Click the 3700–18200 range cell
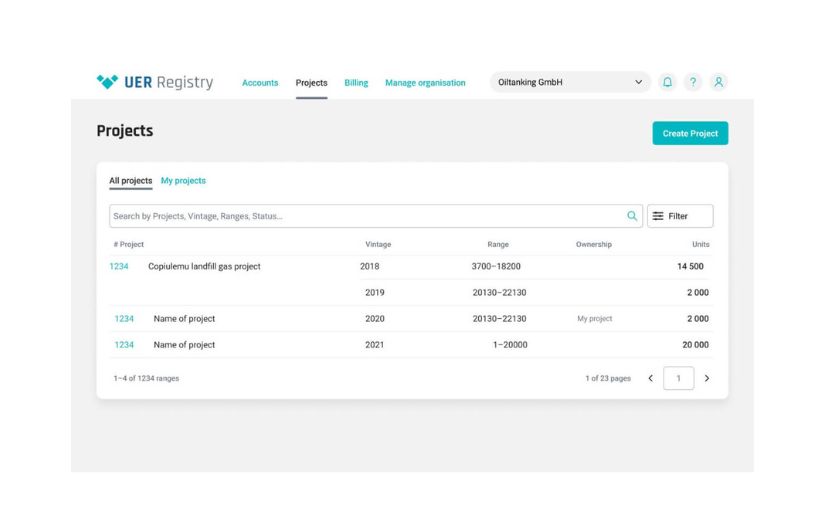The height and width of the screenshot is (525, 825). 496,266
